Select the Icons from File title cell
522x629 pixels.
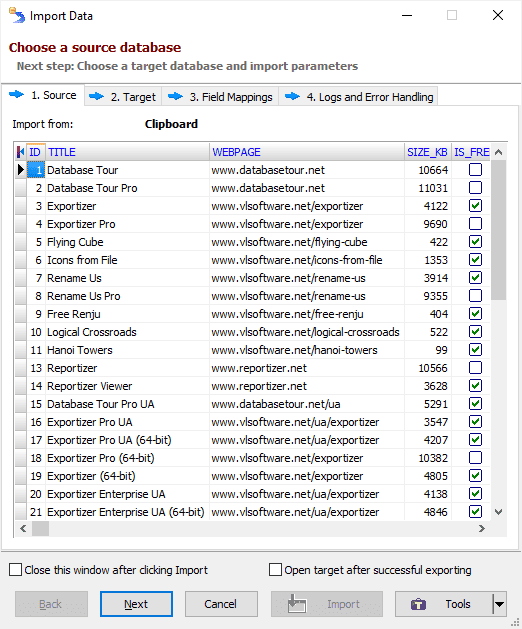coord(127,260)
